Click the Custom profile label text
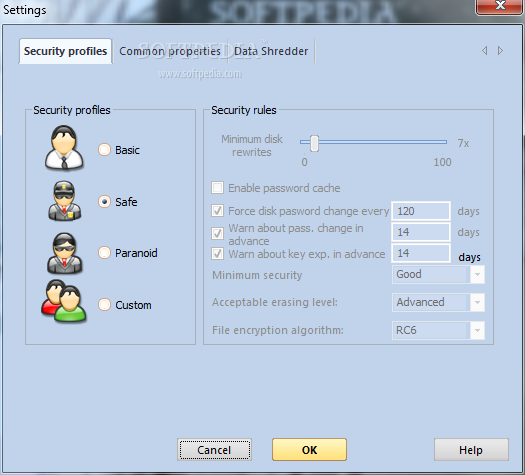The height and width of the screenshot is (475, 525). pyautogui.click(x=133, y=305)
